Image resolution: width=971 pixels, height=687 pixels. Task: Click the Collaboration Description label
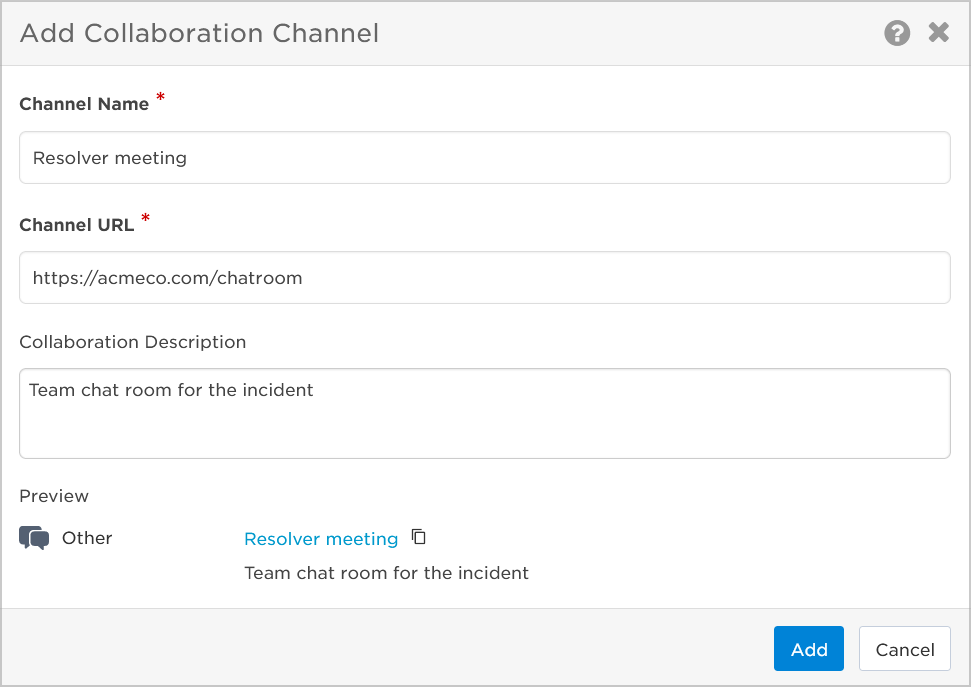coord(133,342)
